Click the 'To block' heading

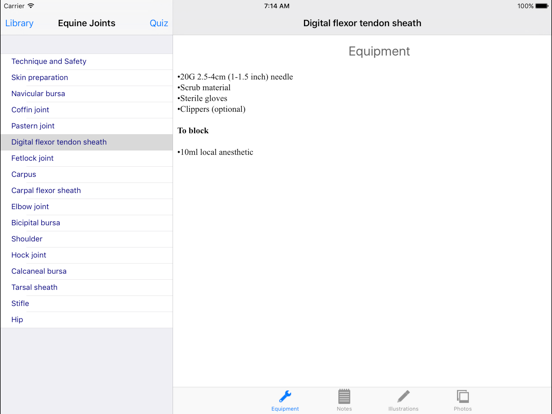(193, 131)
